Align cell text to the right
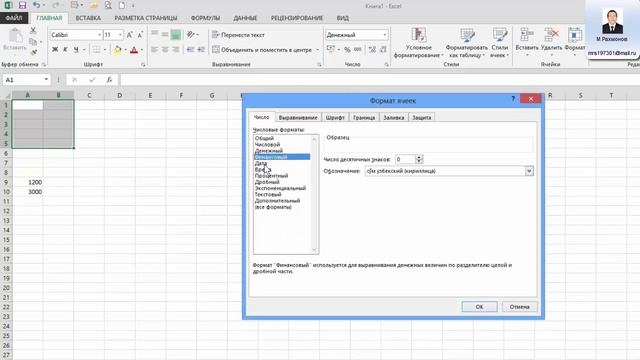Viewport: 640px width, 360px height. click(176, 50)
